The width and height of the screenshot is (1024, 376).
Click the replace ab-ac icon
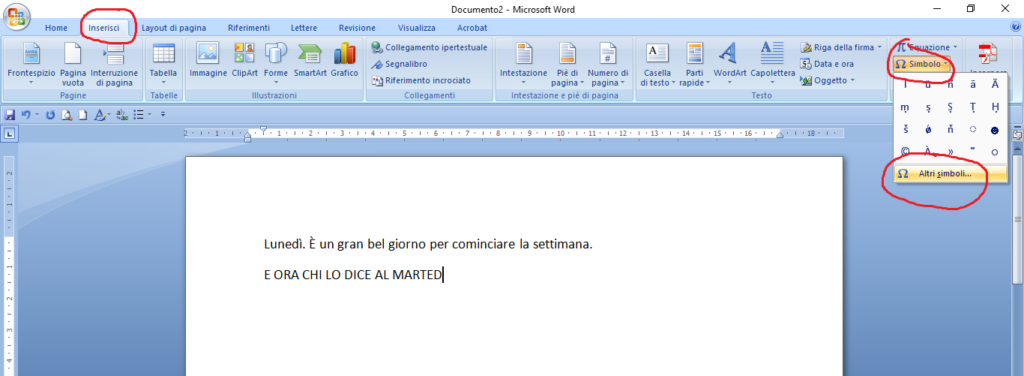pyautogui.click(x=121, y=114)
